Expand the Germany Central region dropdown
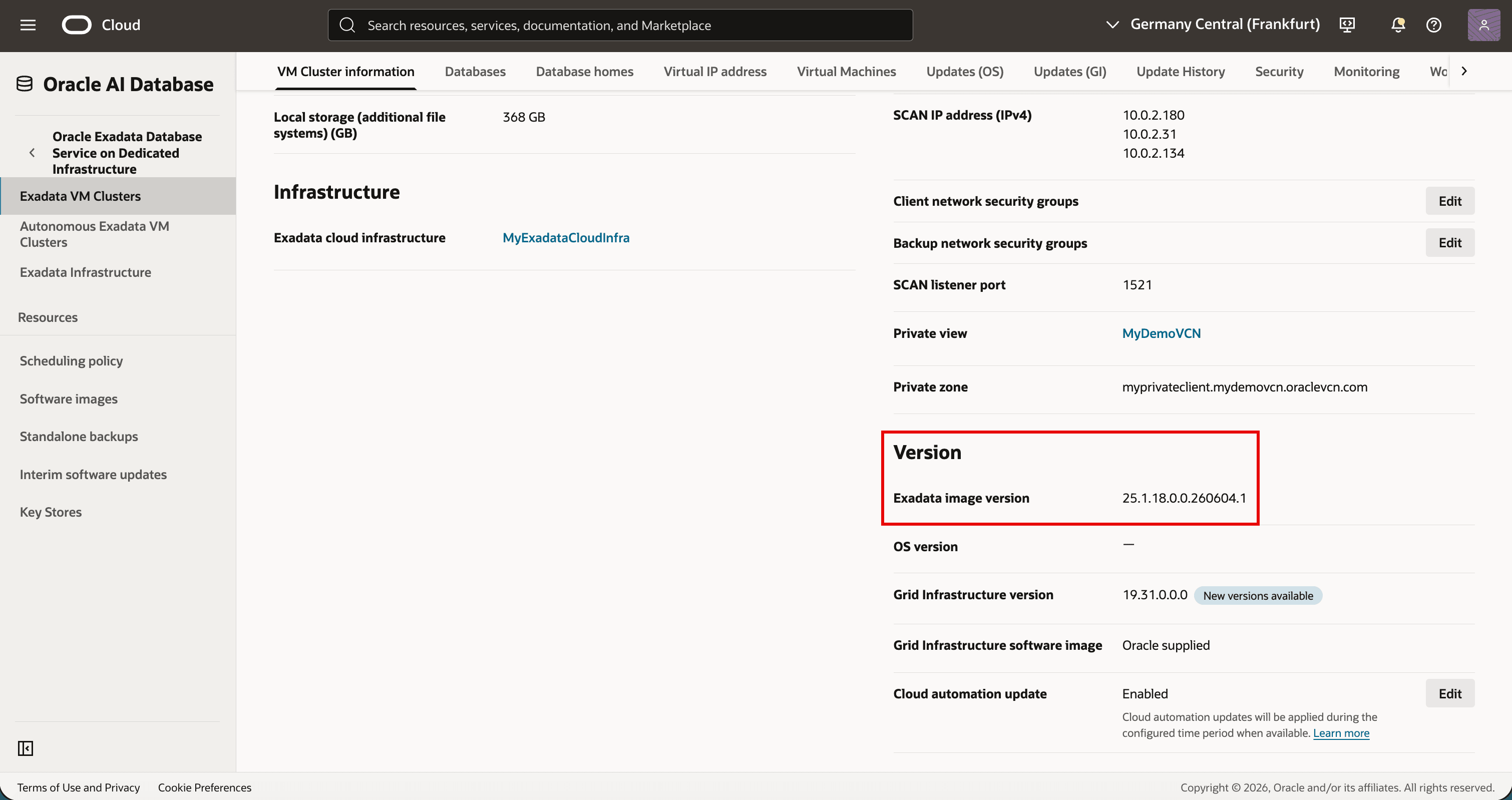Screen dimensions: 1512x800 pos(1213,24)
